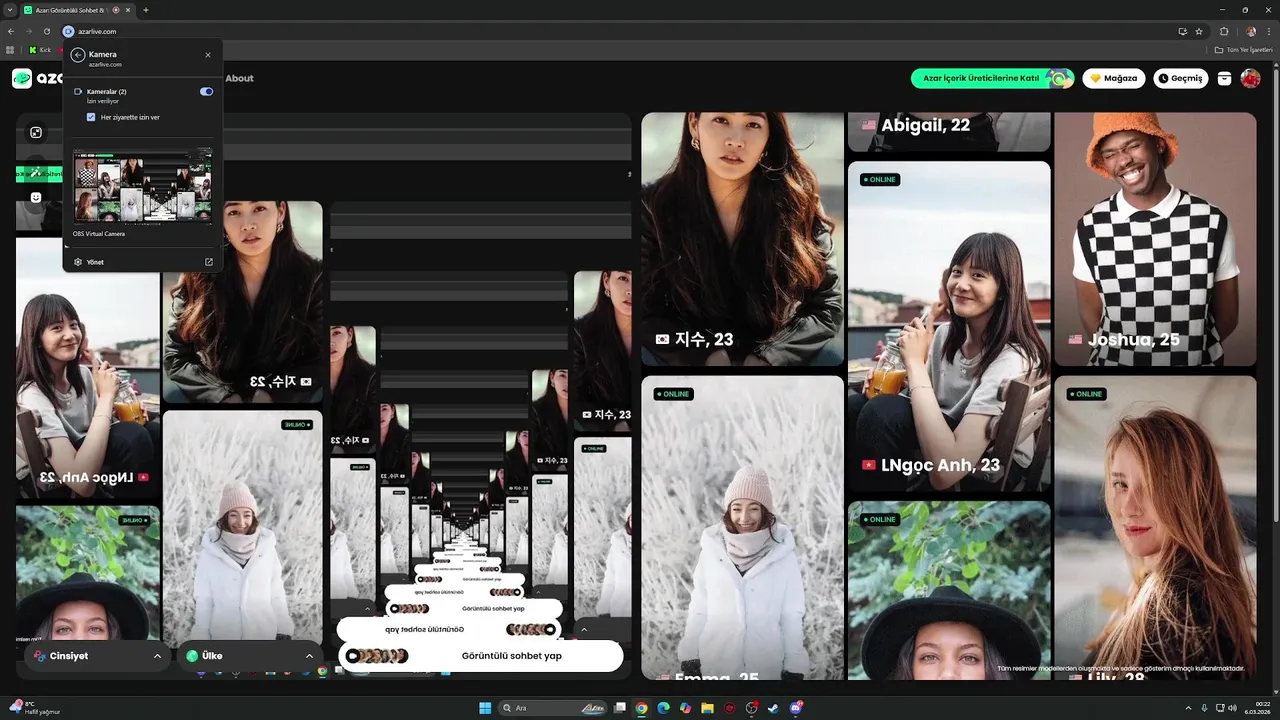Show hidden system tray icons
Image resolution: width=1280 pixels, height=720 pixels.
pyautogui.click(x=1188, y=708)
